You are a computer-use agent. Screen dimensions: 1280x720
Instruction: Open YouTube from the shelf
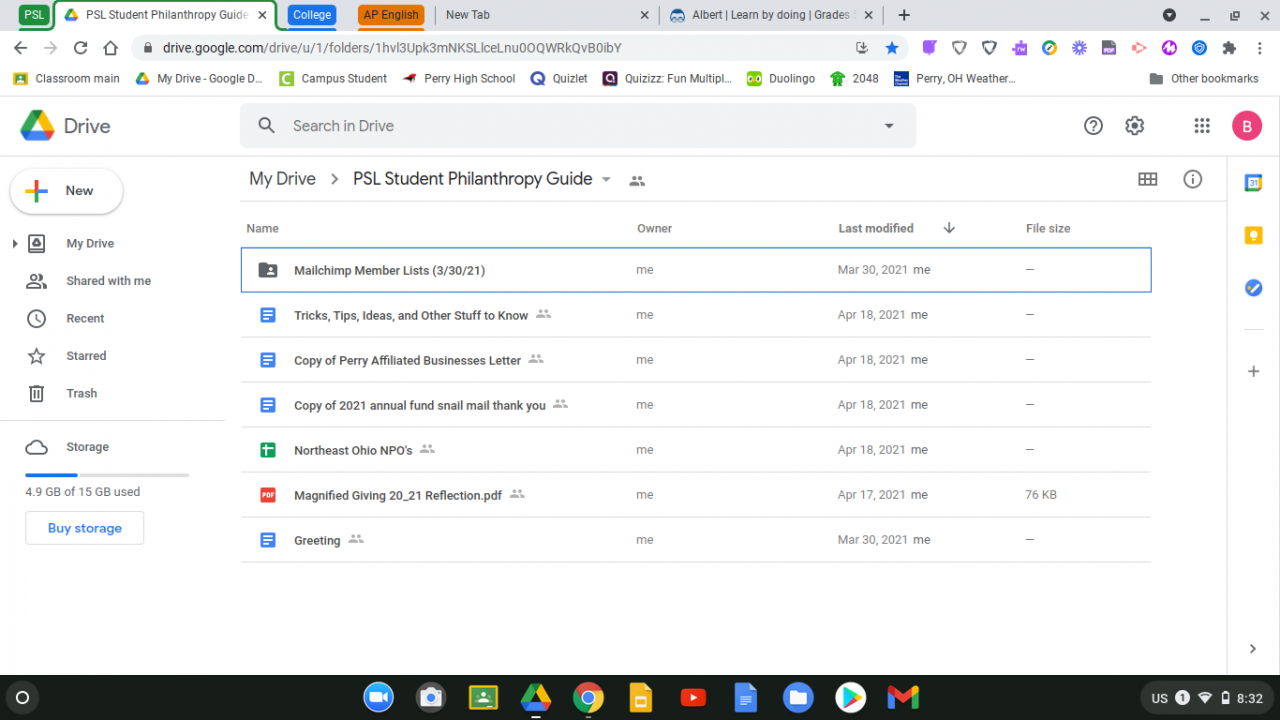click(693, 698)
